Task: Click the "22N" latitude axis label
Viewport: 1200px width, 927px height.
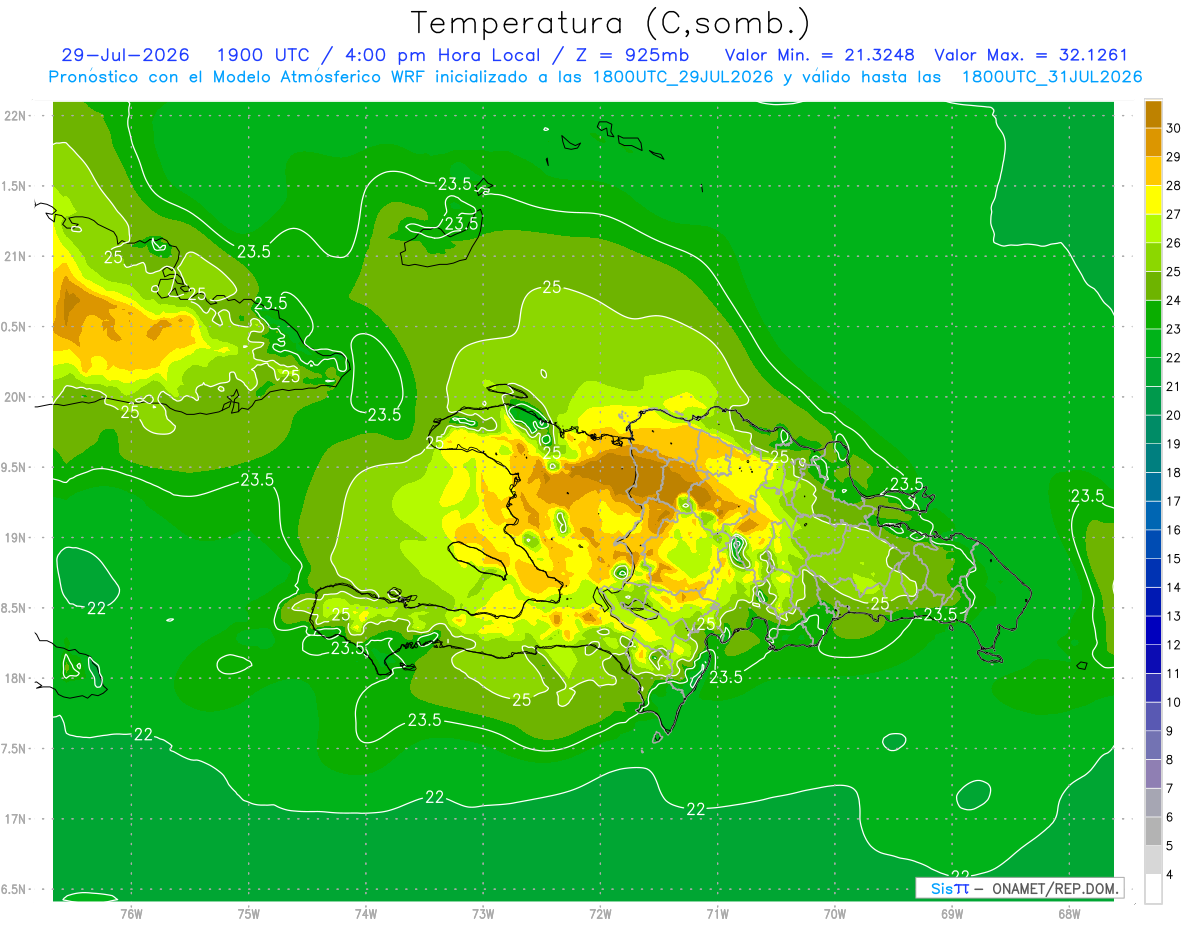Action: (x=16, y=115)
